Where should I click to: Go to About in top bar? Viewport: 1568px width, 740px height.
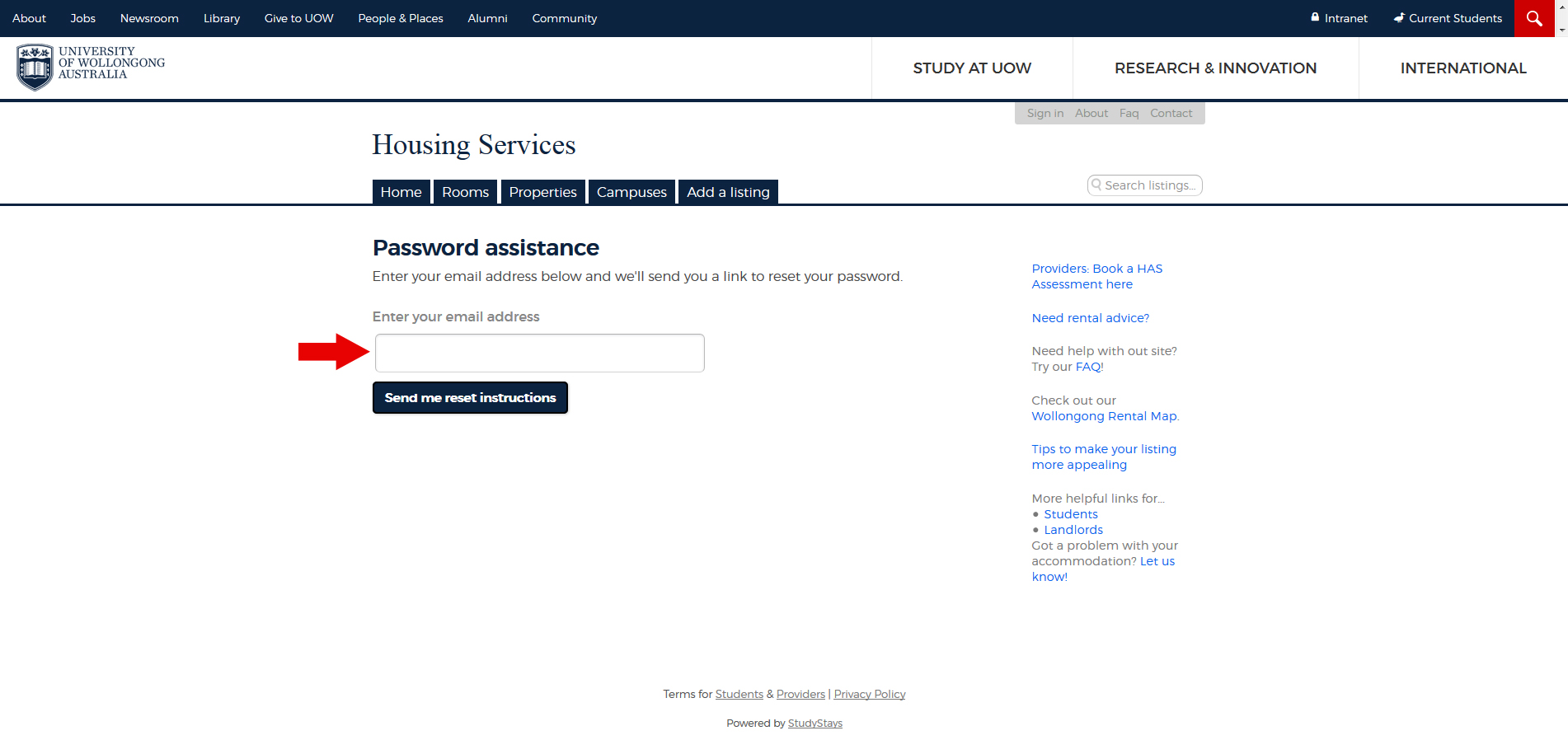tap(29, 18)
